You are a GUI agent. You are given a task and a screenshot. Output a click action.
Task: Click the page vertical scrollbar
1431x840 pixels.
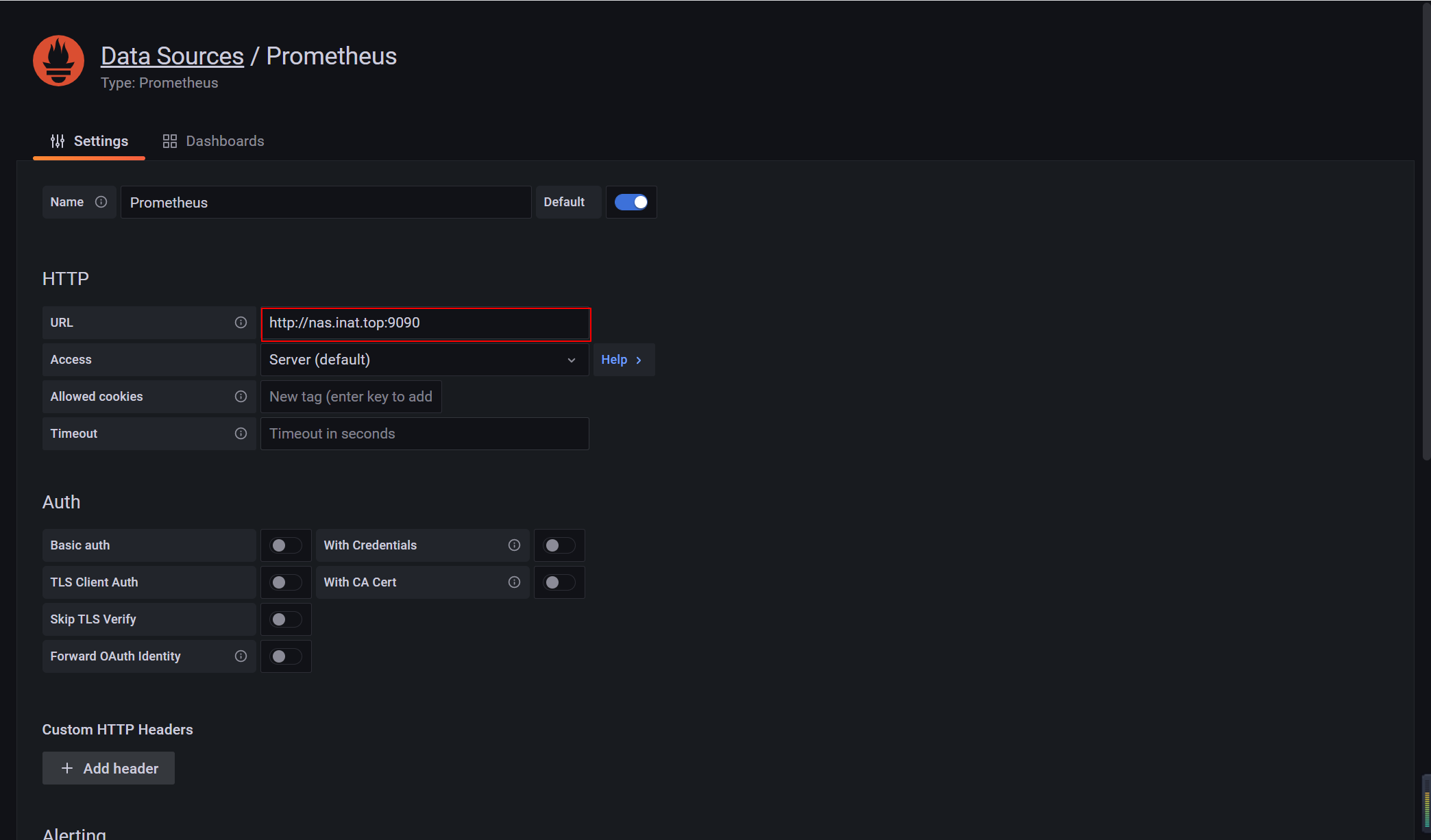tap(1426, 233)
